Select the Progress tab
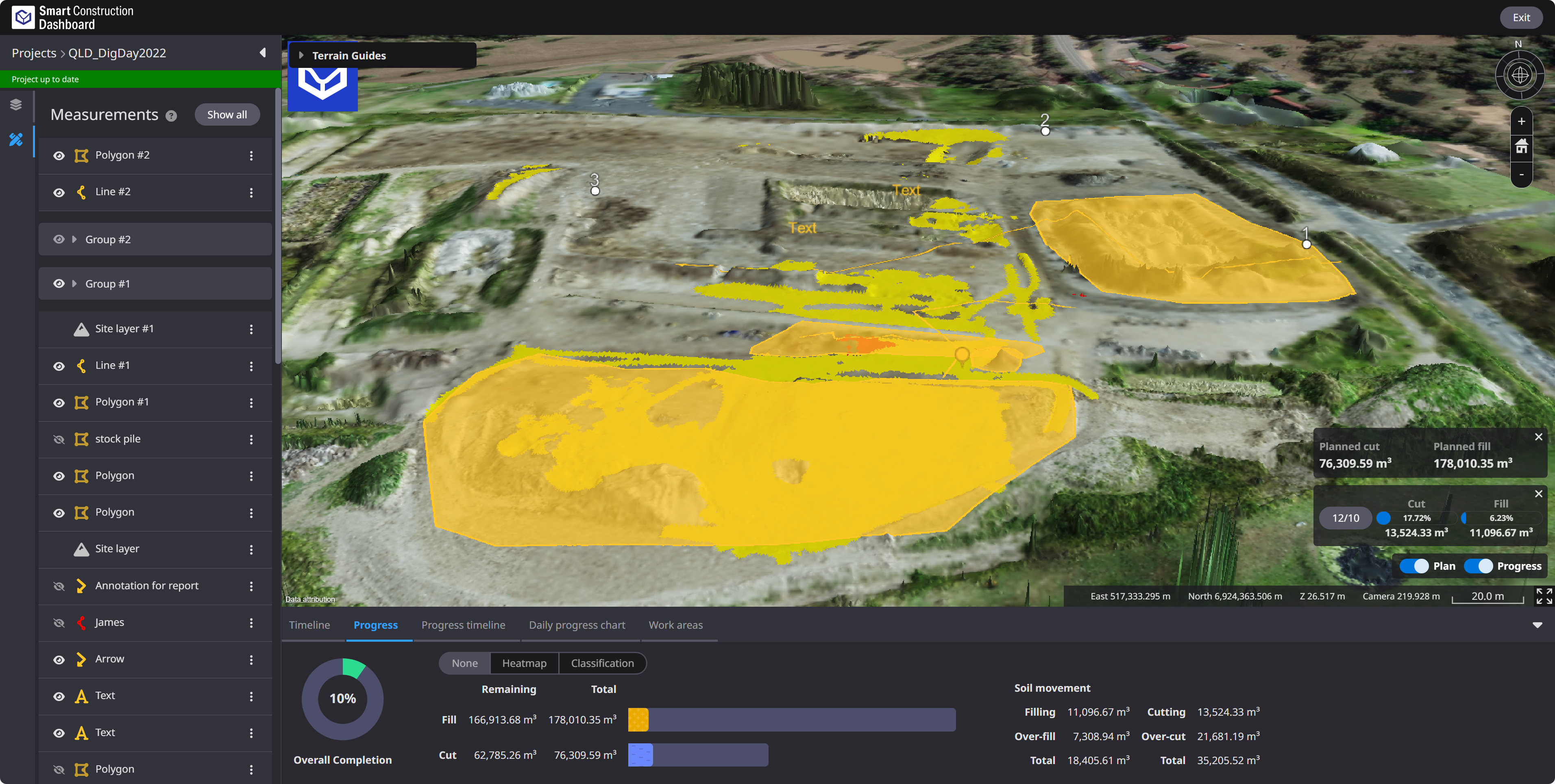This screenshot has height=784, width=1555. [x=375, y=625]
